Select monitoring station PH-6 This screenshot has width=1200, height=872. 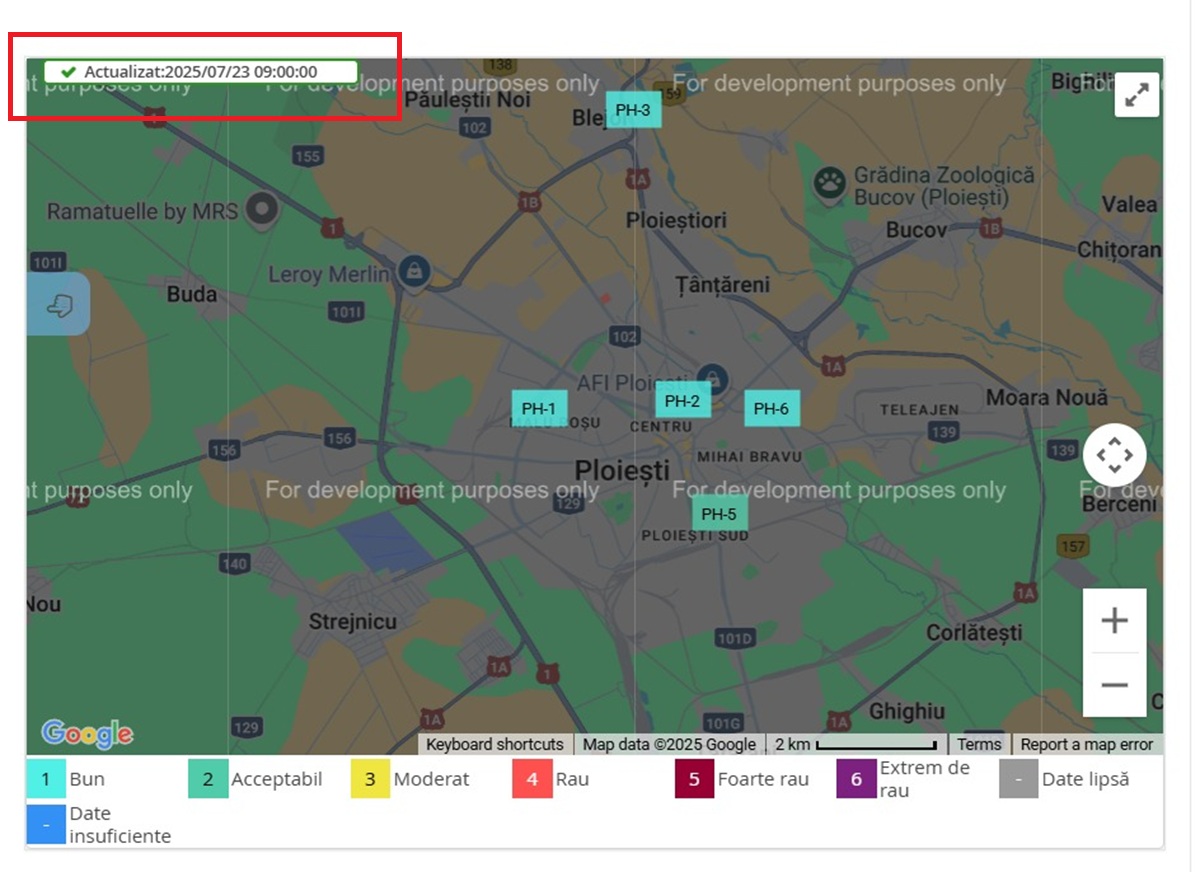[x=771, y=408]
